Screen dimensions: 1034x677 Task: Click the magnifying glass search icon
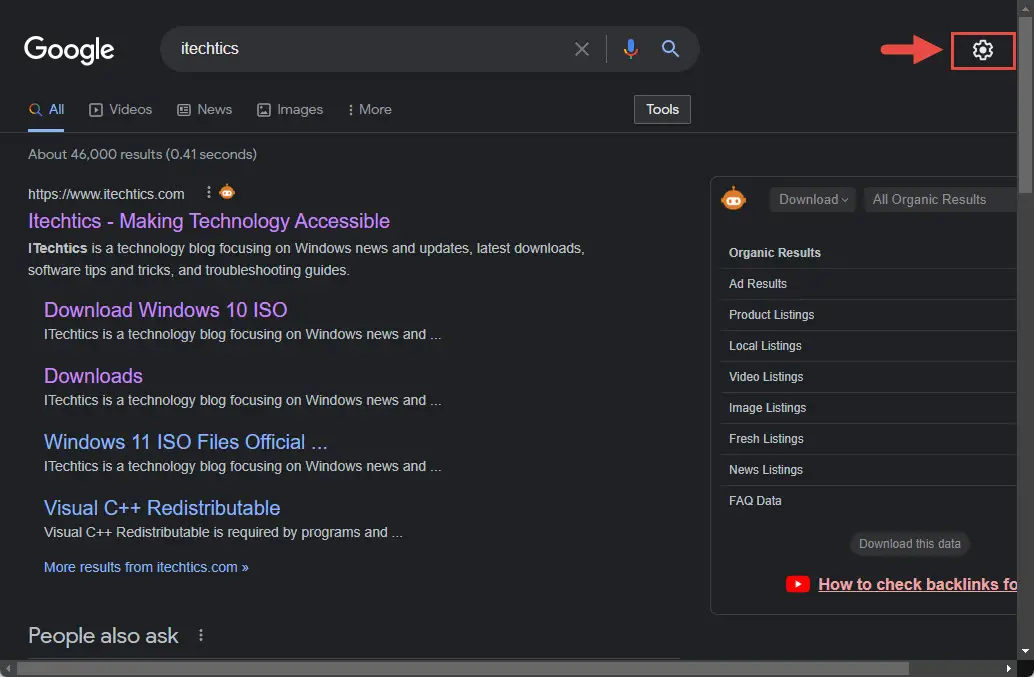(670, 48)
